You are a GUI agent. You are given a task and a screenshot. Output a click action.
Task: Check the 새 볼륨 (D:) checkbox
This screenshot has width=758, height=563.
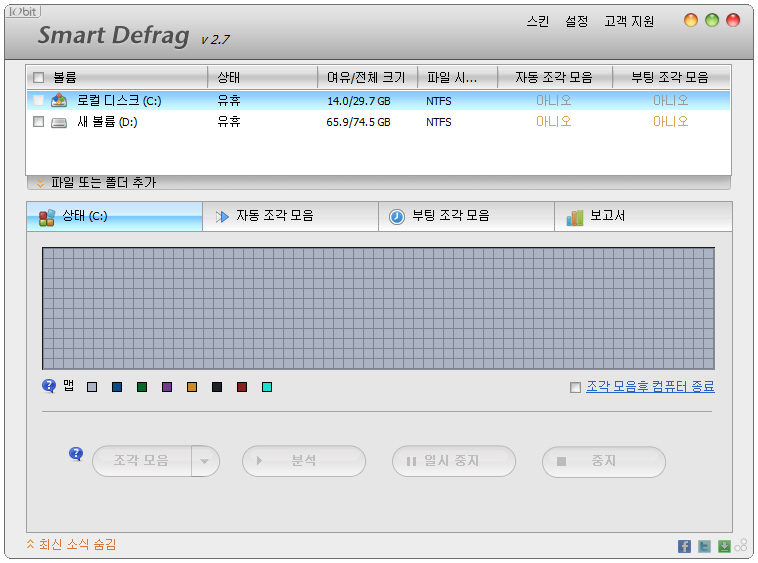pyautogui.click(x=39, y=122)
